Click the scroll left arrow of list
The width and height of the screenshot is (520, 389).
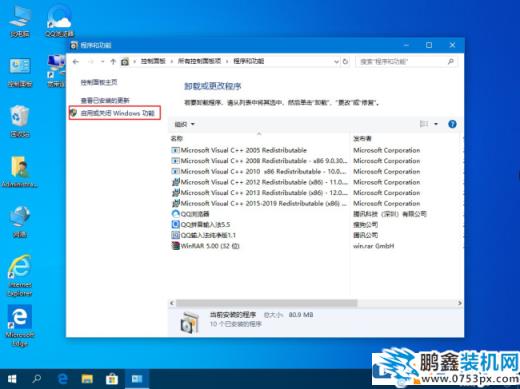point(172,303)
